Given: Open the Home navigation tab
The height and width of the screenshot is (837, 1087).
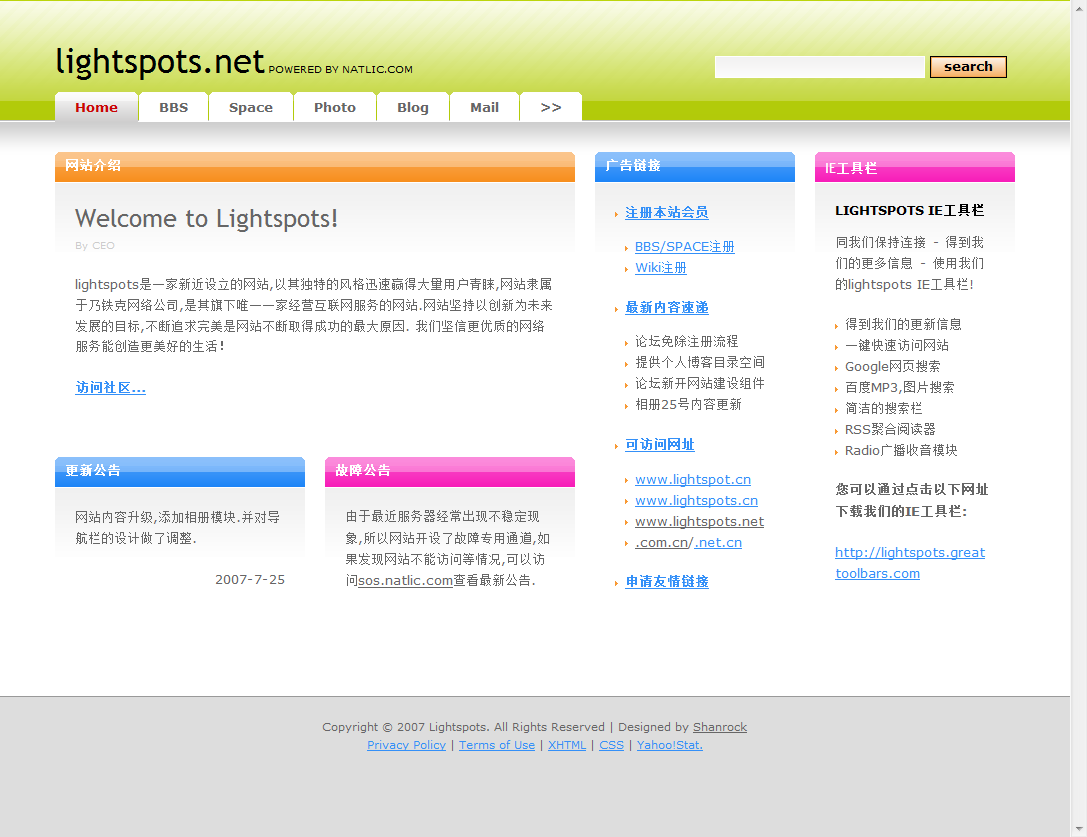Looking at the screenshot, I should (96, 107).
